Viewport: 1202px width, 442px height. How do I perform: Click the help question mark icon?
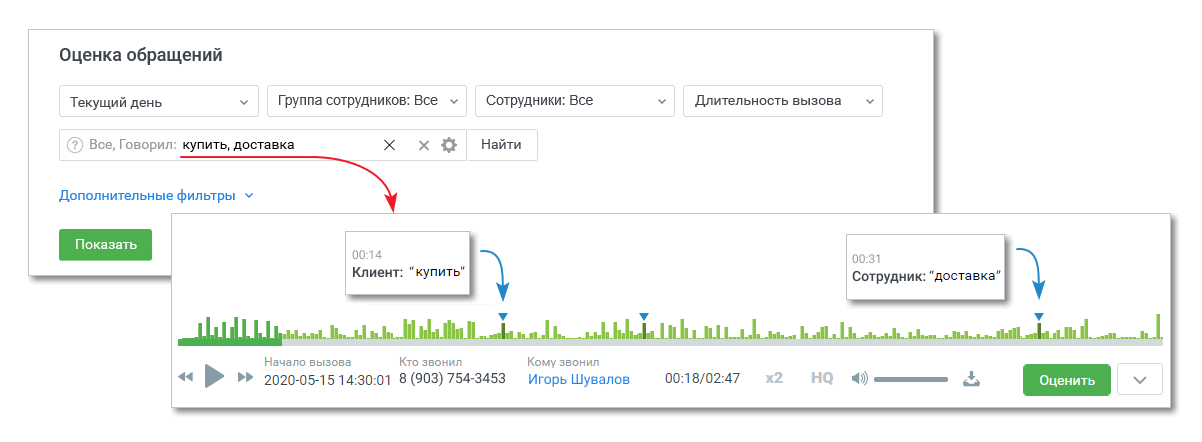[x=74, y=145]
